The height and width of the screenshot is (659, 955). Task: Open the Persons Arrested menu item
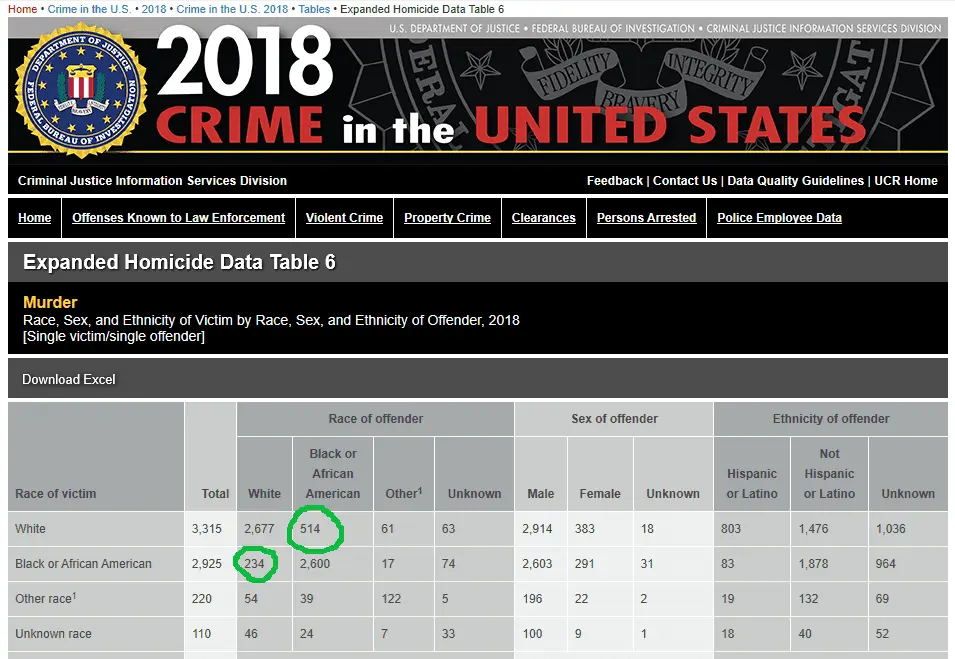click(646, 217)
